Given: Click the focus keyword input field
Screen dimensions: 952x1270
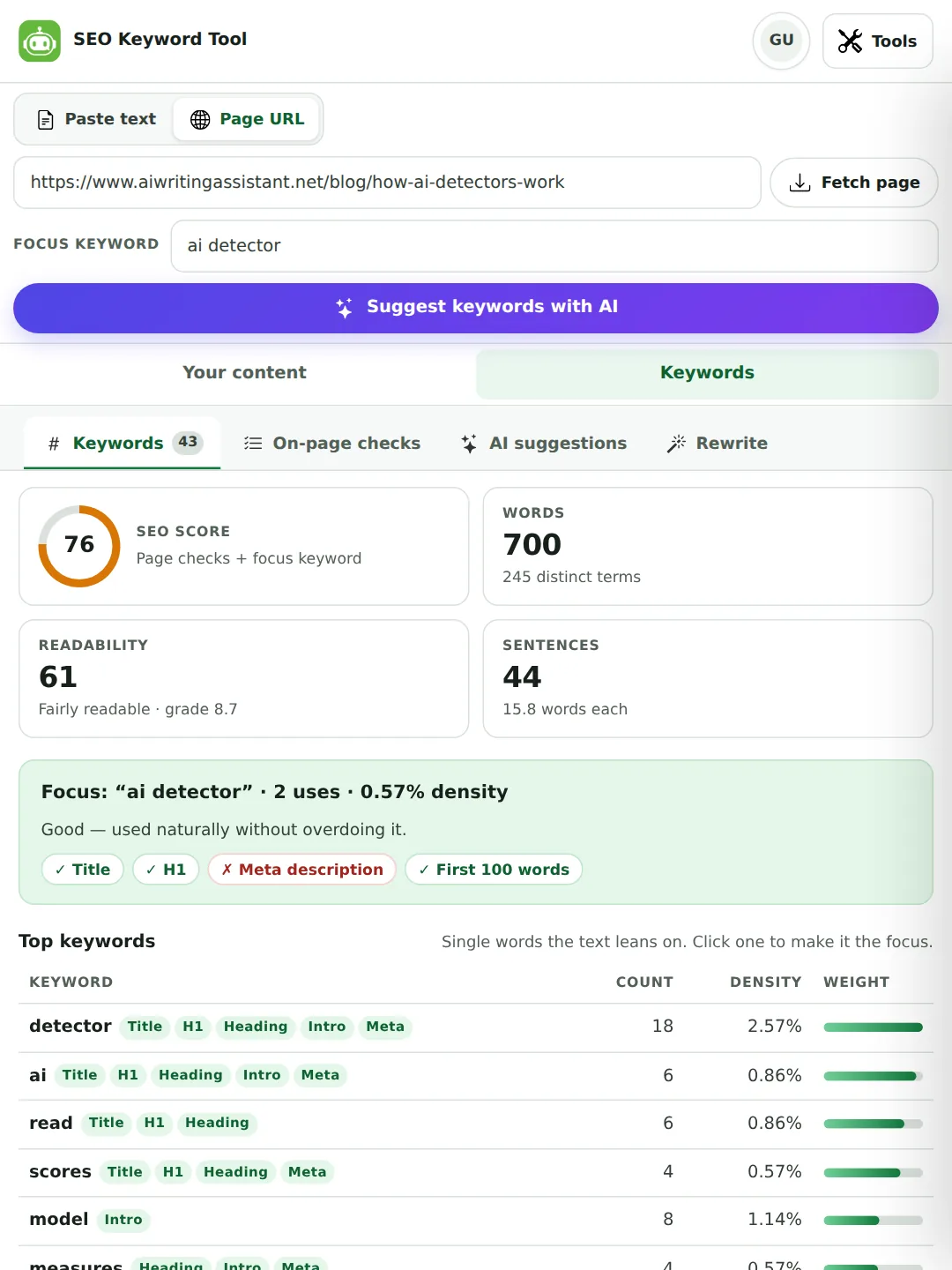Looking at the screenshot, I should [x=554, y=246].
